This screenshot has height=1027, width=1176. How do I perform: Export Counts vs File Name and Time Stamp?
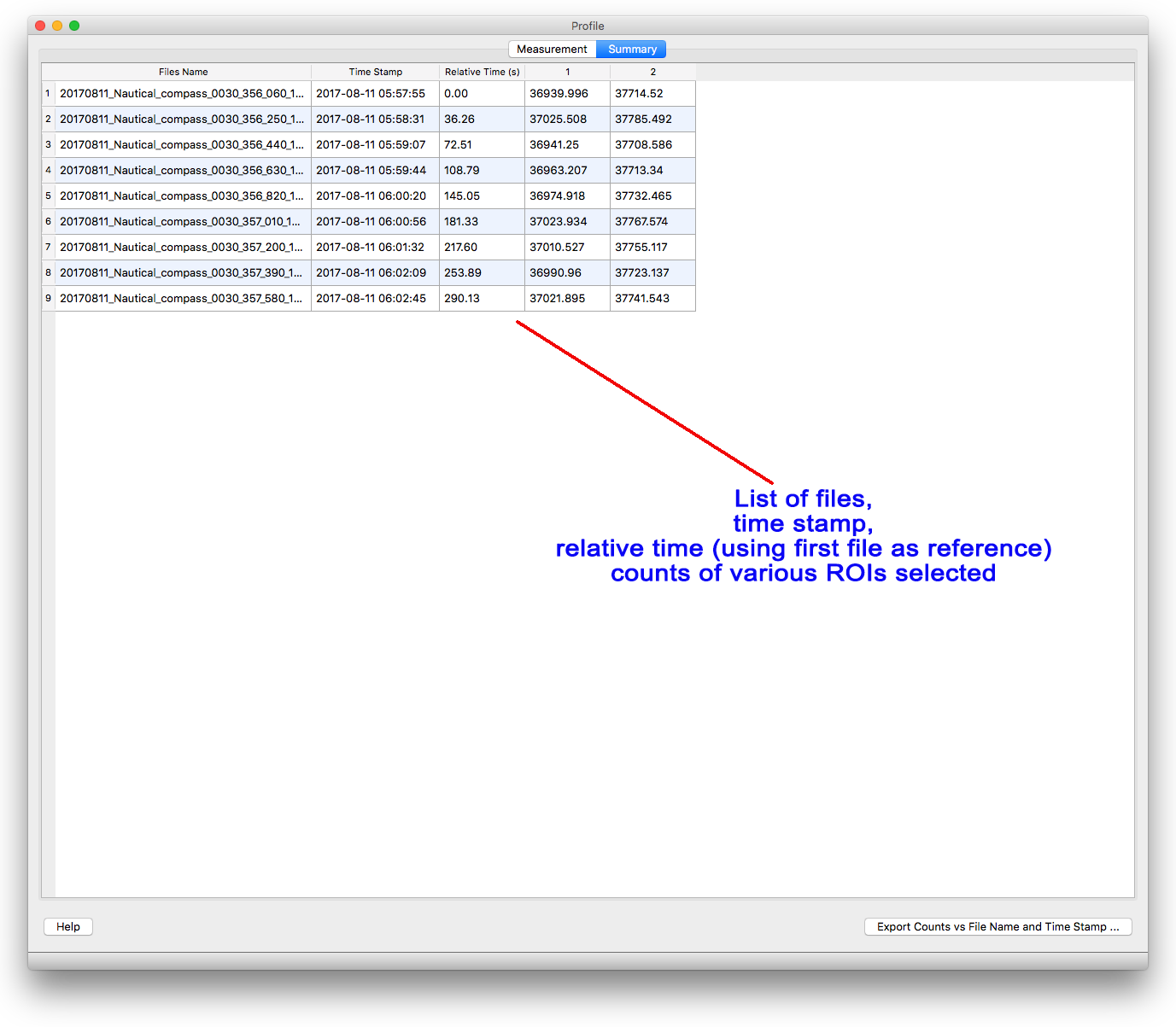998,927
